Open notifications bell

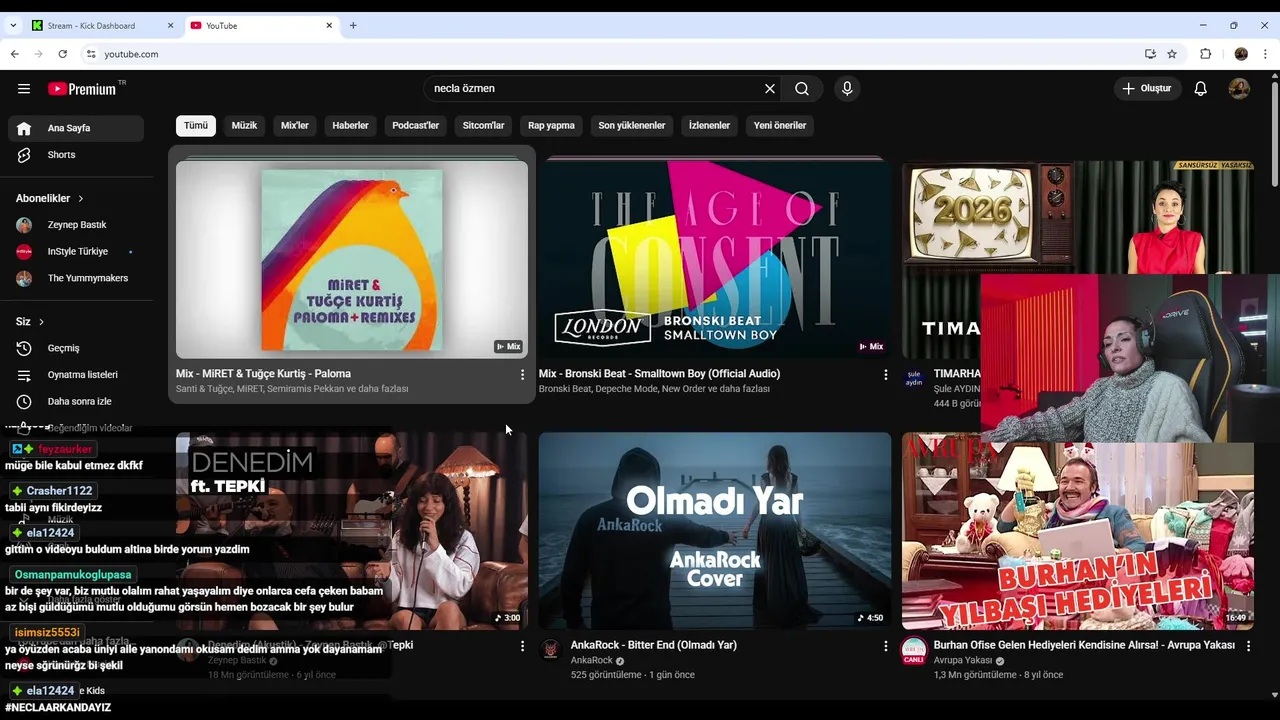[1201, 89]
